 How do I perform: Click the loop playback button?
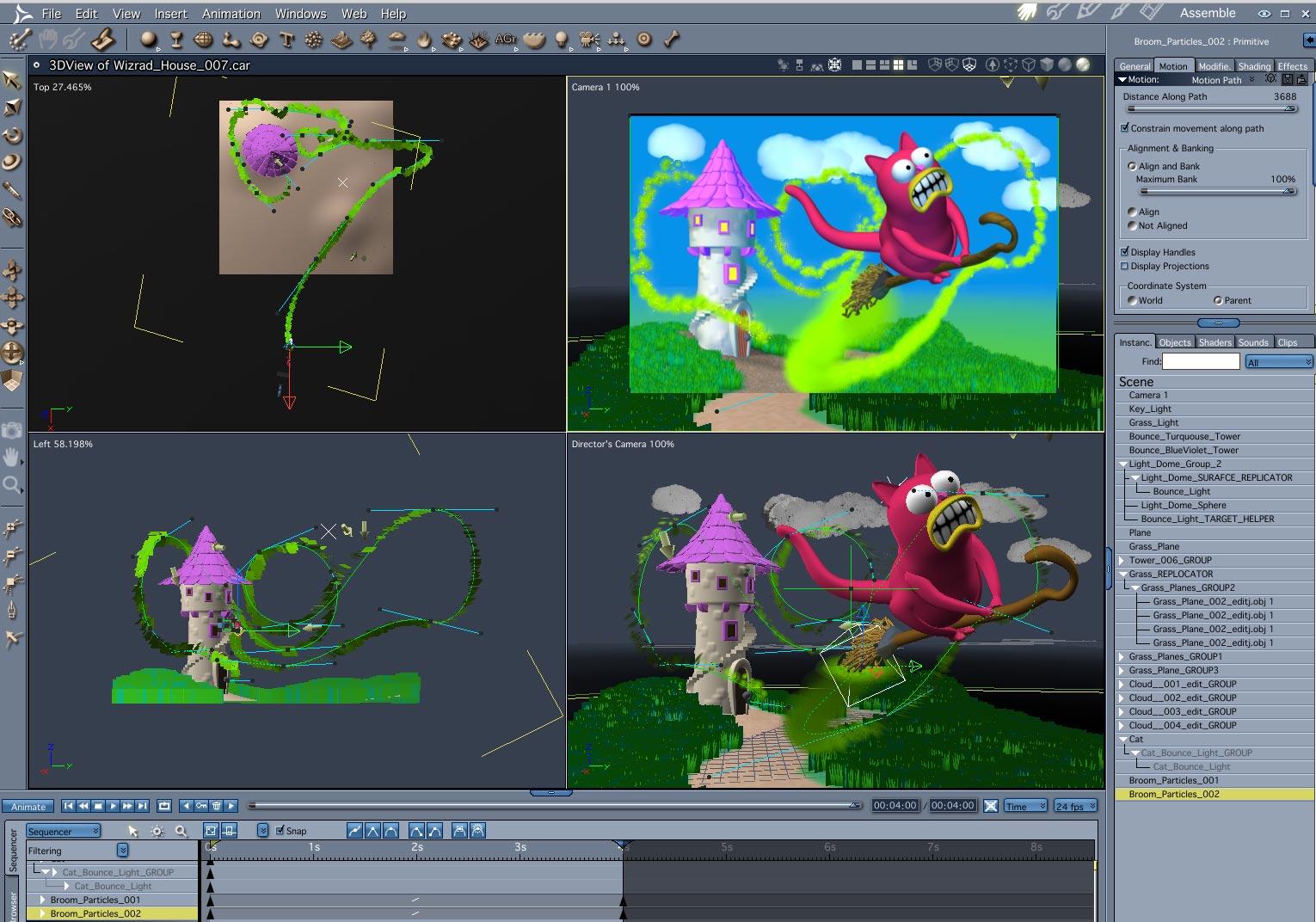164,806
